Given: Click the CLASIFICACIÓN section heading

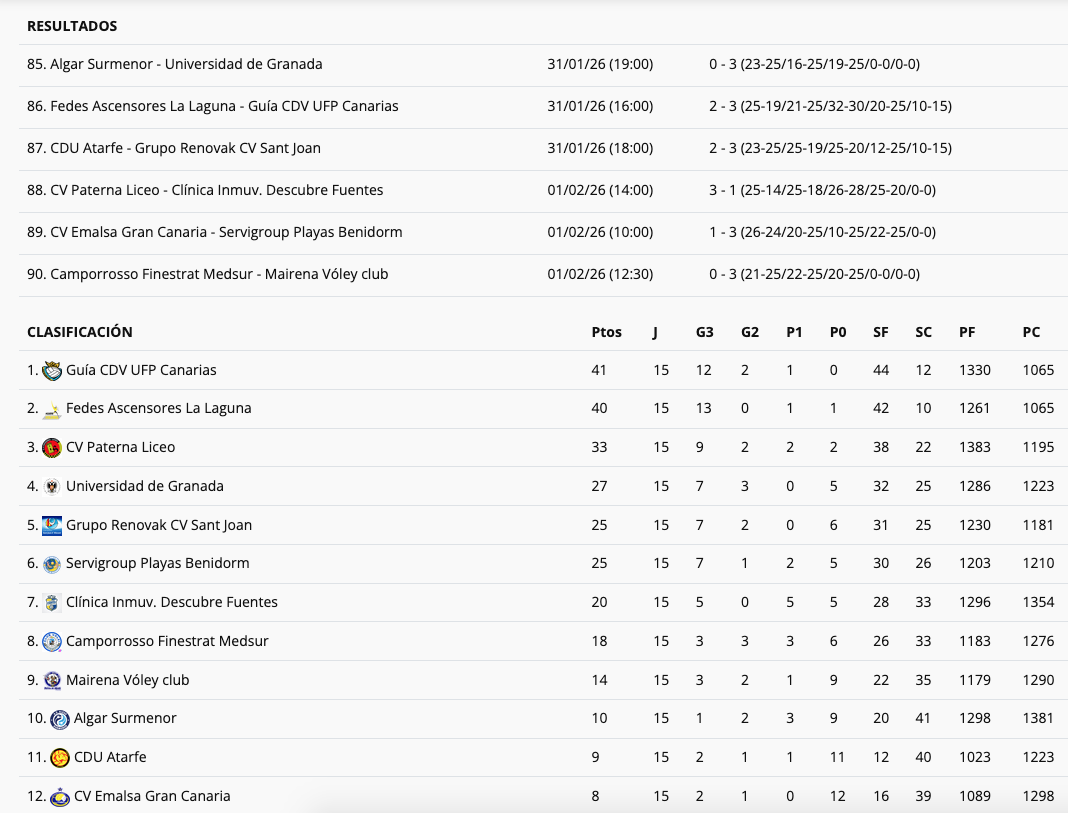Looking at the screenshot, I should [80, 332].
